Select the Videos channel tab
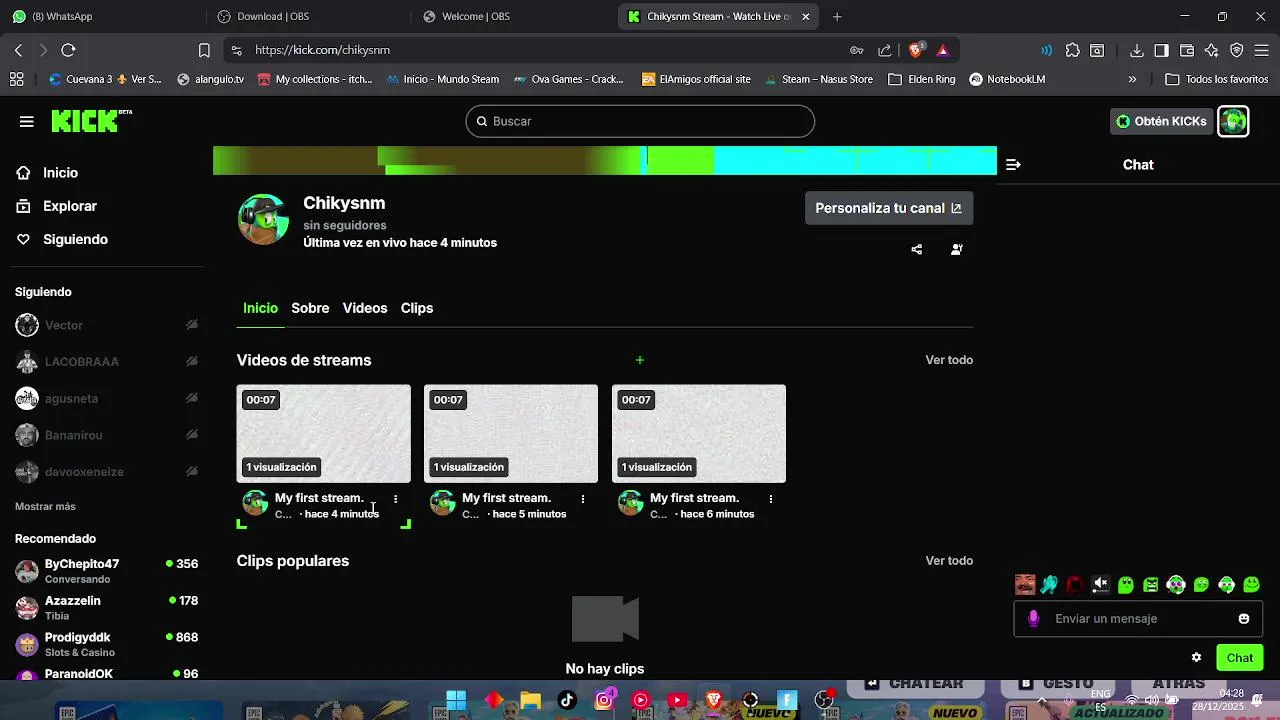This screenshot has height=720, width=1280. point(365,308)
